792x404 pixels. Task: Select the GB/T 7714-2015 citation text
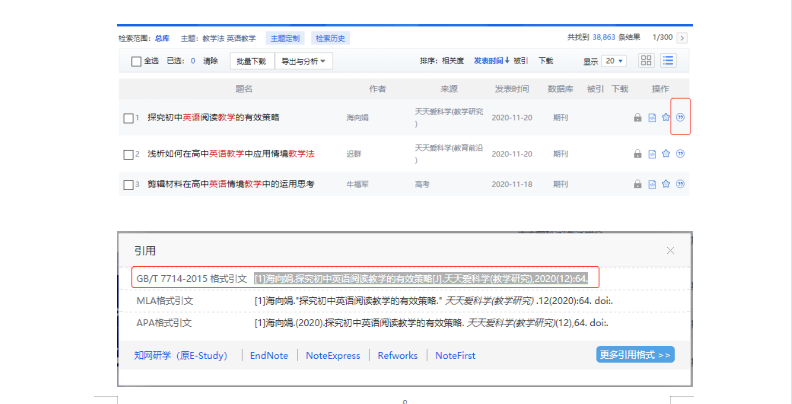(422, 278)
